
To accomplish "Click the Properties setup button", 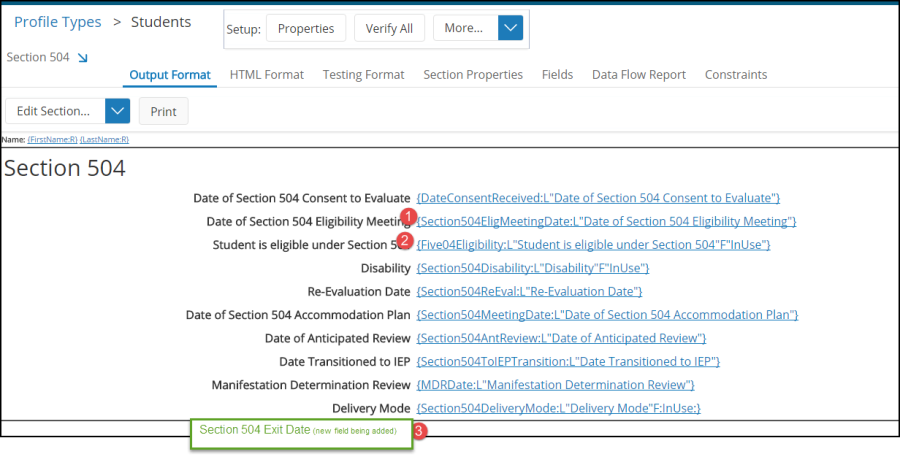I will pos(306,28).
